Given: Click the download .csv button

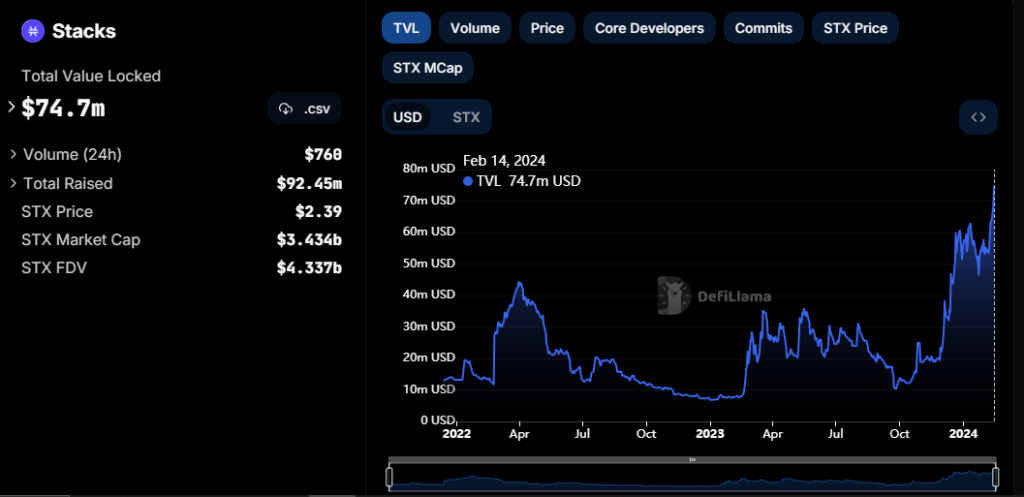Looking at the screenshot, I should [x=305, y=108].
